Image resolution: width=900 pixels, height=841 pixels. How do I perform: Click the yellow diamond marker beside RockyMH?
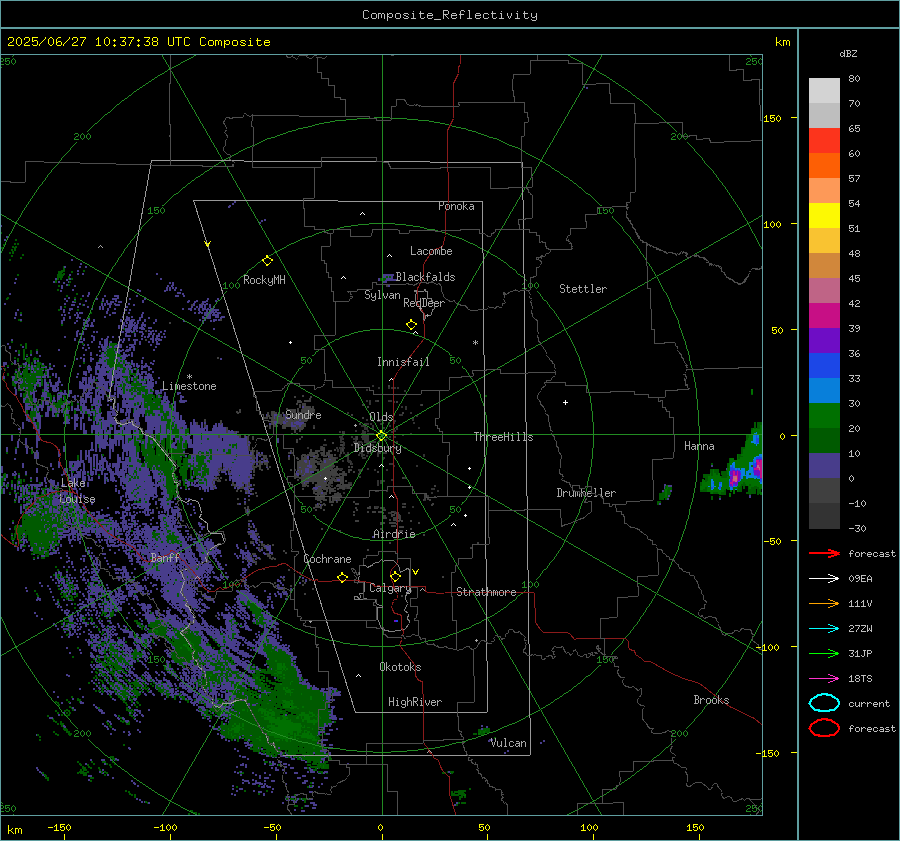coord(267,261)
